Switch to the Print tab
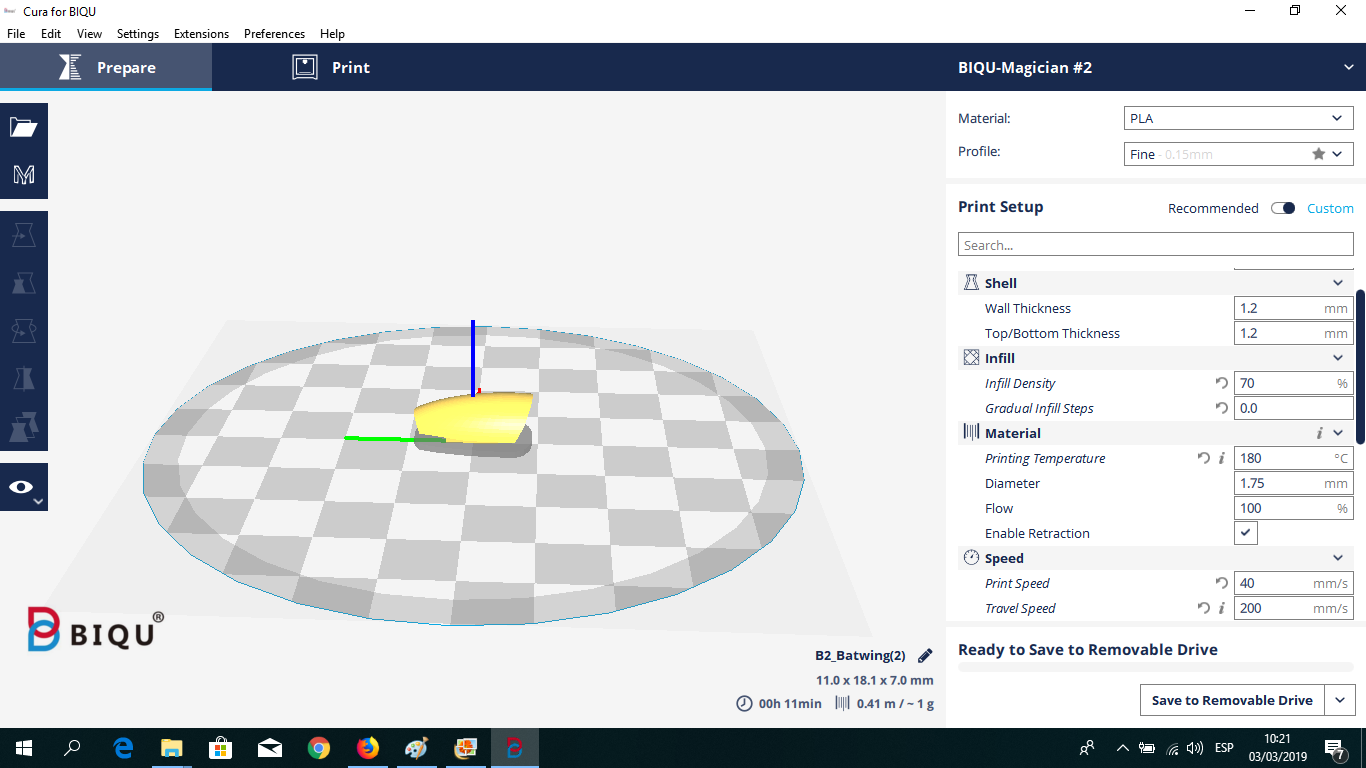This screenshot has width=1366, height=768. [x=331, y=67]
